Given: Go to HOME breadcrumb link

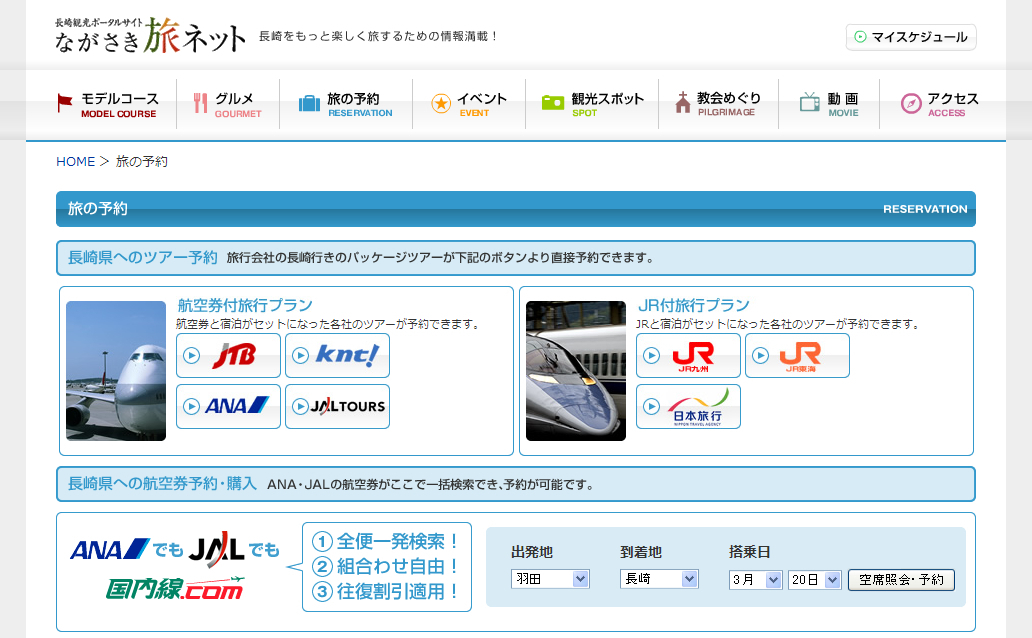Looking at the screenshot, I should (x=76, y=161).
